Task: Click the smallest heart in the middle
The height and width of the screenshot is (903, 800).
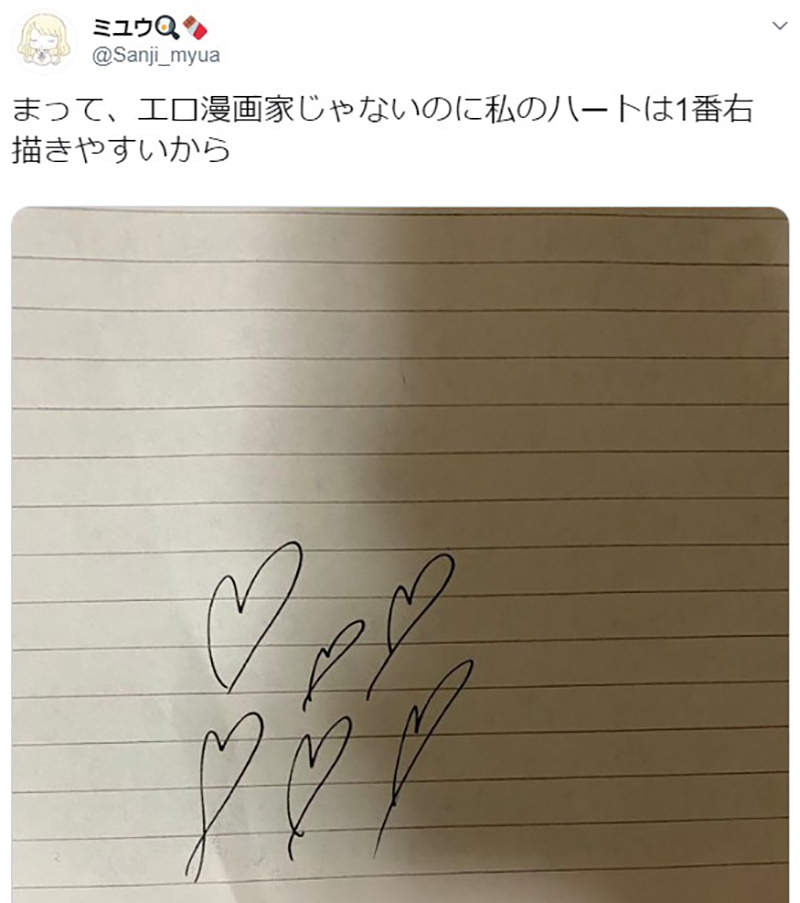Action: [333, 663]
